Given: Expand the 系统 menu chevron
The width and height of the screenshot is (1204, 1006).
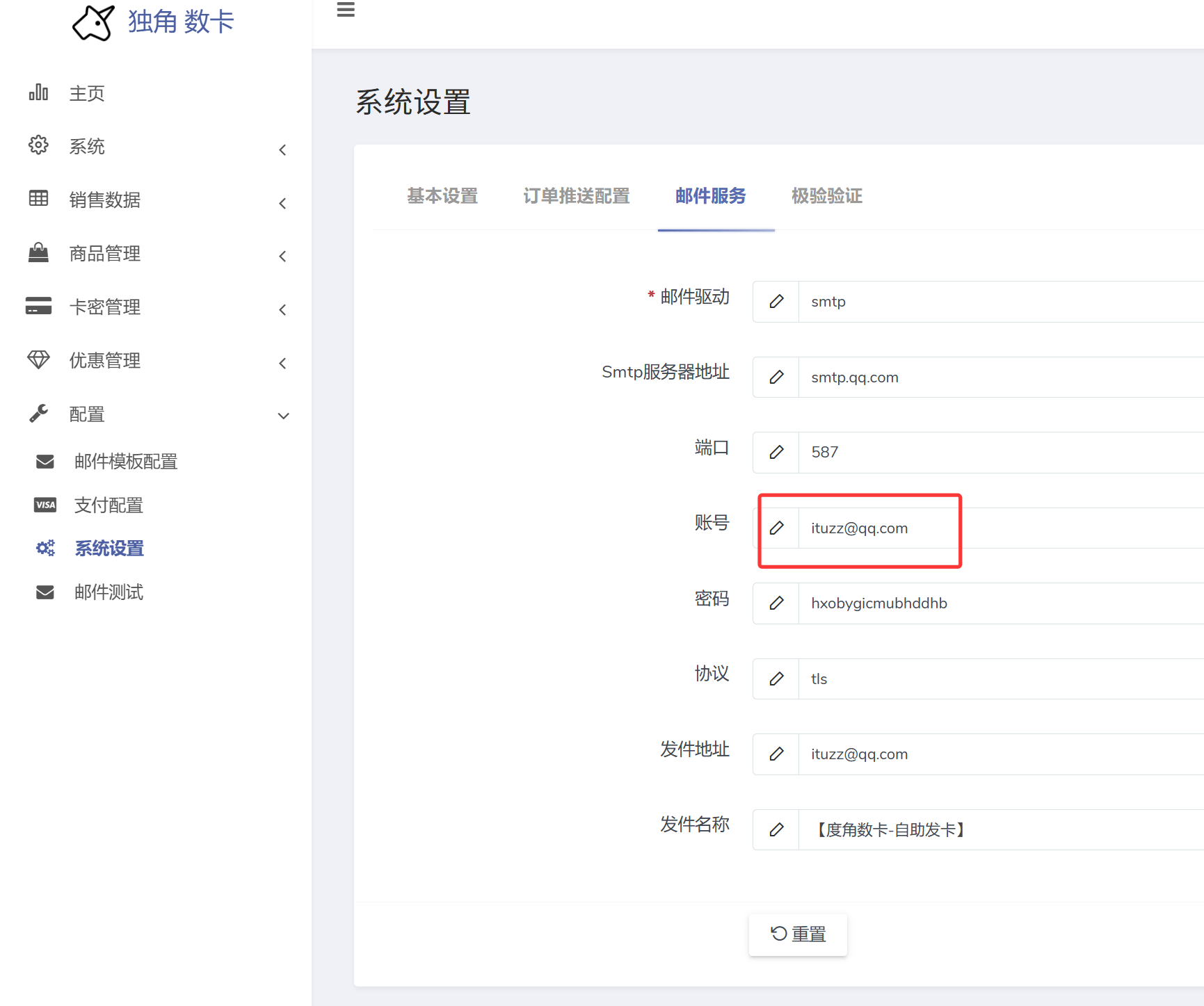Looking at the screenshot, I should [282, 149].
